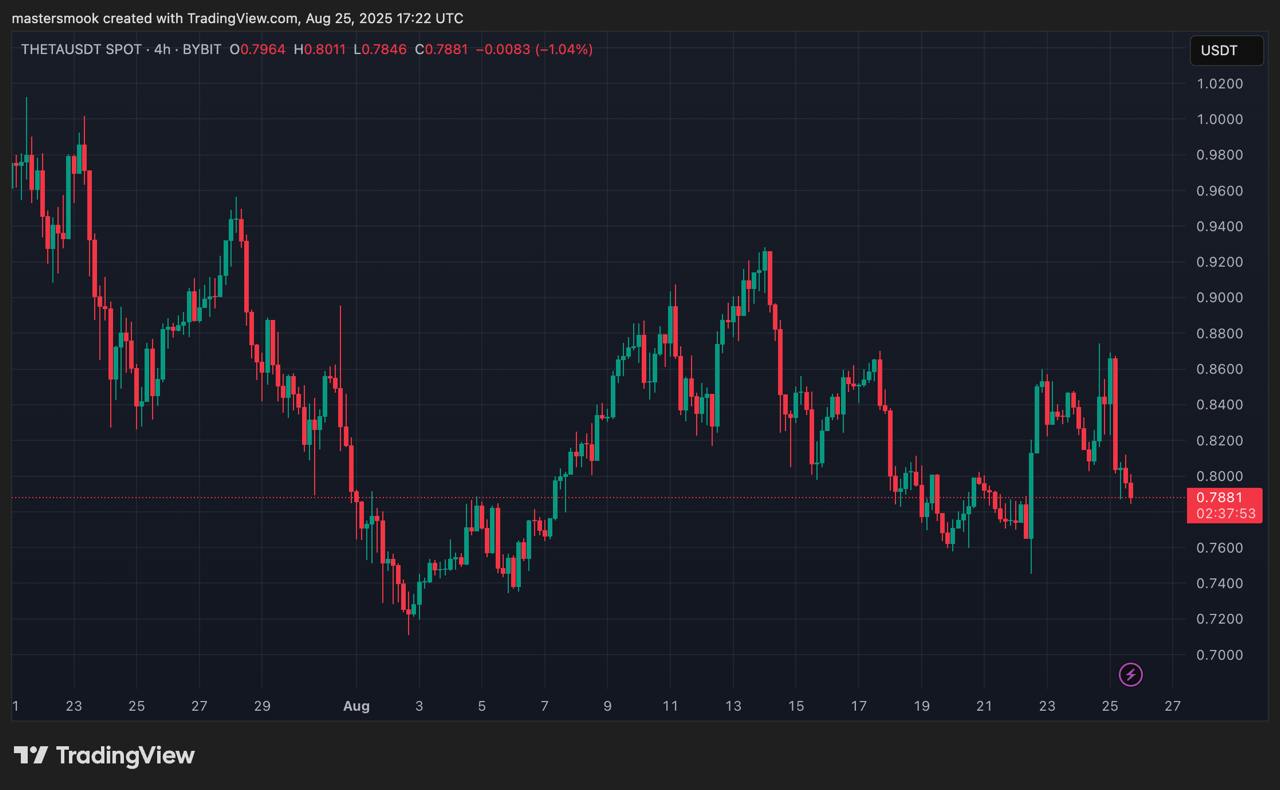Click the 4h interval label
The image size is (1280, 790).
(x=163, y=49)
